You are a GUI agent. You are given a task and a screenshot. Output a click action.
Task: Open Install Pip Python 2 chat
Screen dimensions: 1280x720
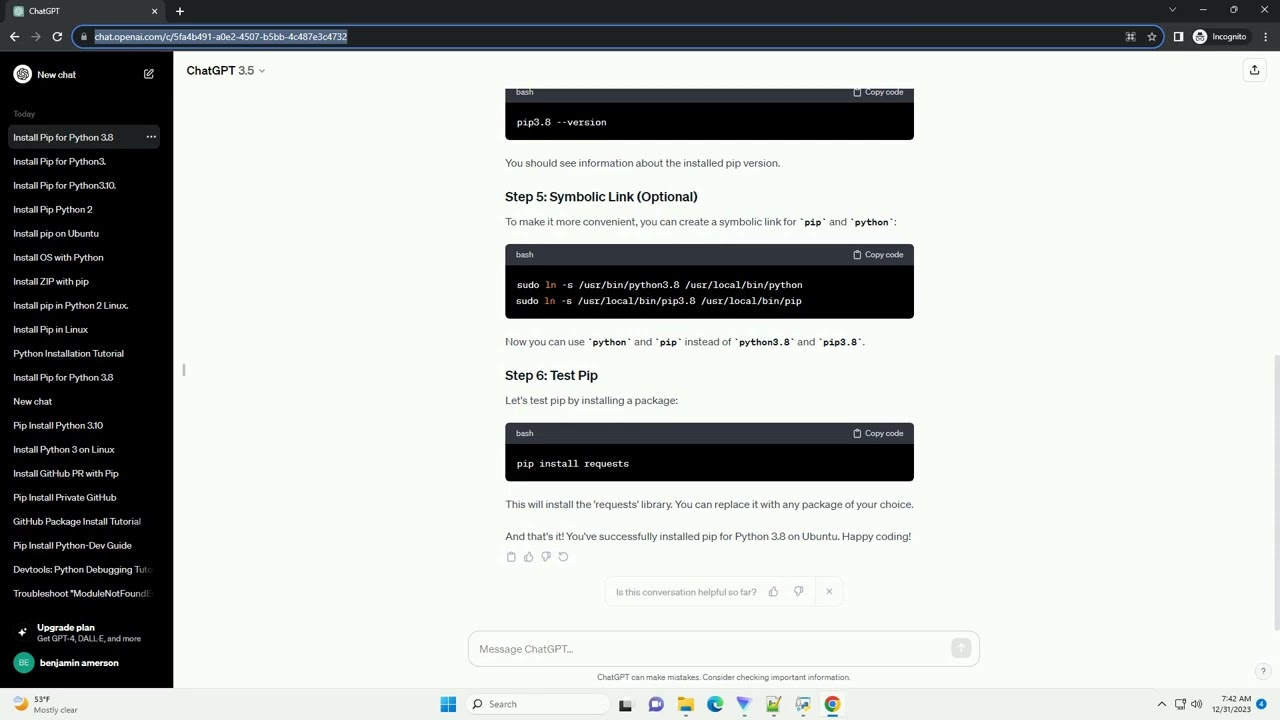[x=86, y=209]
